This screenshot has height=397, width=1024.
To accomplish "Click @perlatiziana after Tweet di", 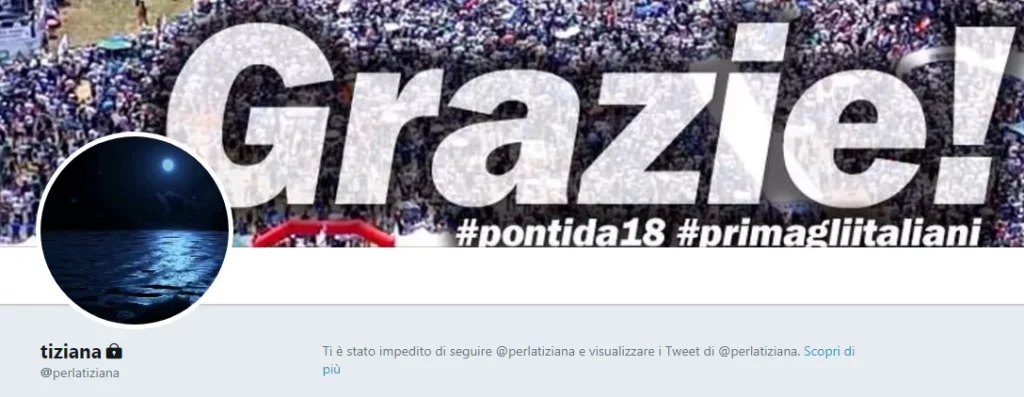I will tap(758, 351).
